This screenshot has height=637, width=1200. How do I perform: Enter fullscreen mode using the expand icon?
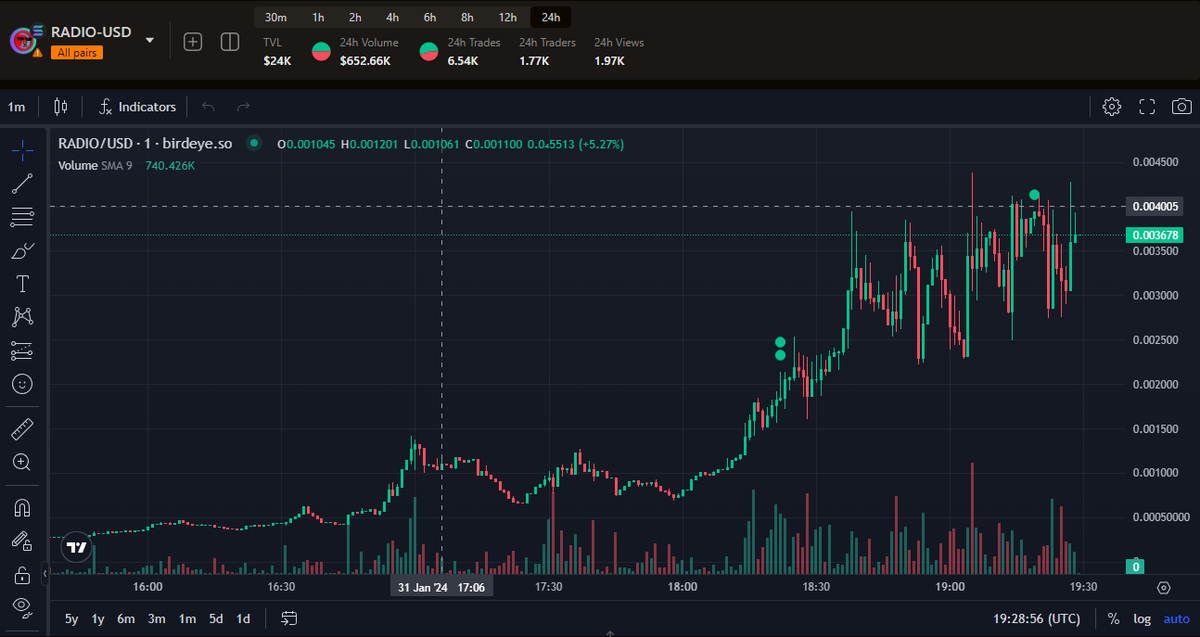click(x=1146, y=106)
